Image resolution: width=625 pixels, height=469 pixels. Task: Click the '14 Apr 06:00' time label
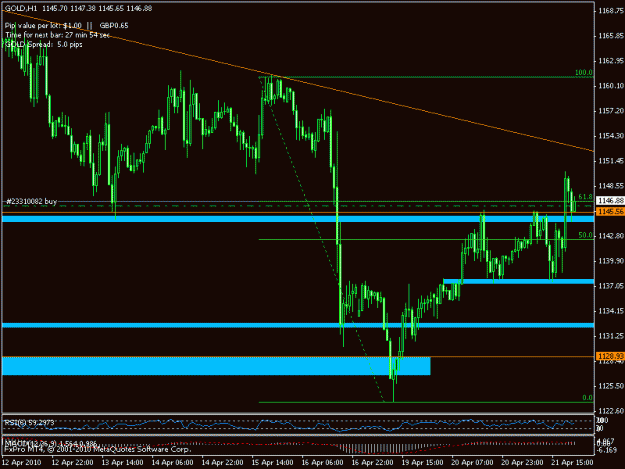coord(172,463)
